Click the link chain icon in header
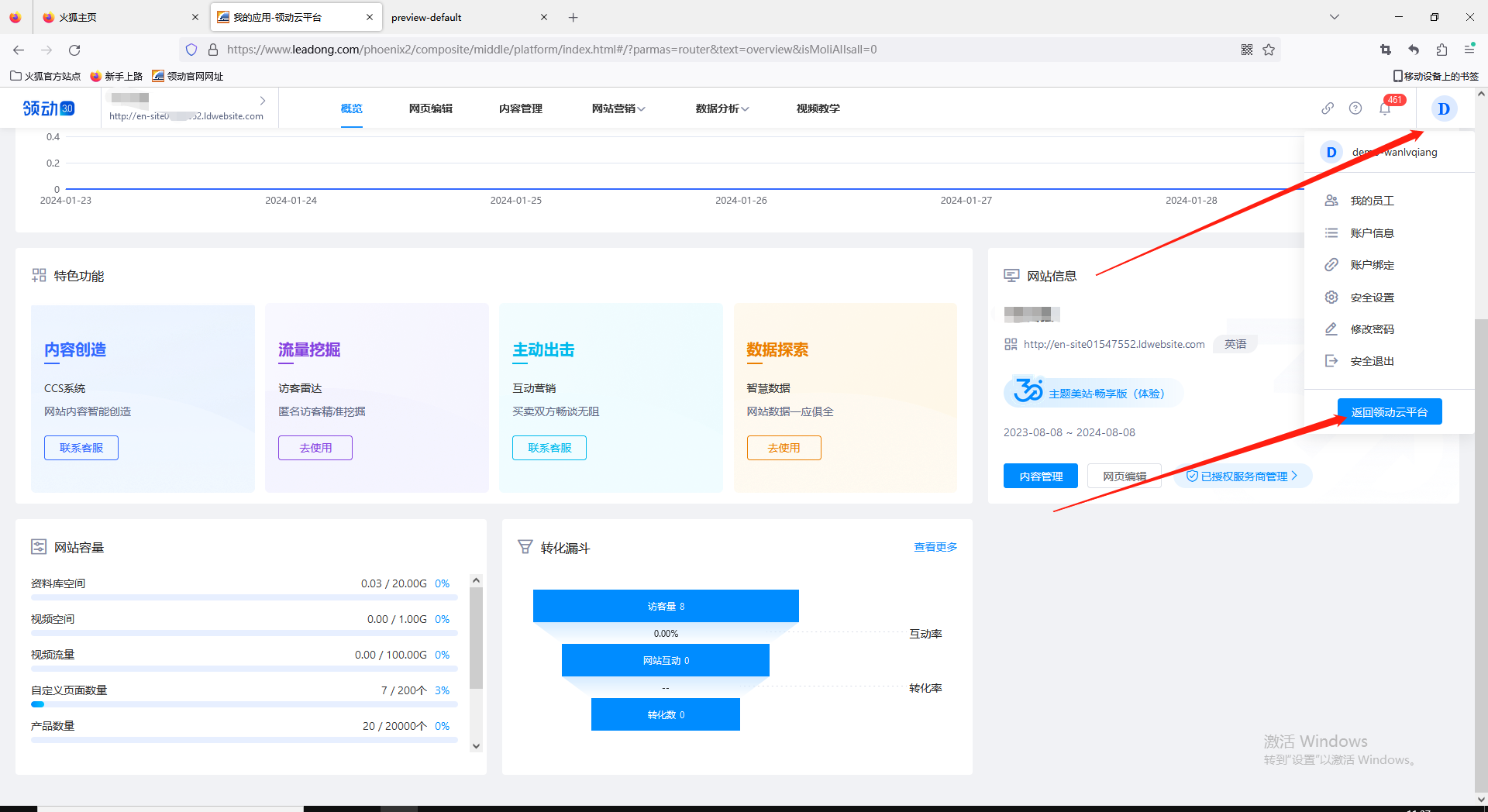 click(x=1328, y=108)
